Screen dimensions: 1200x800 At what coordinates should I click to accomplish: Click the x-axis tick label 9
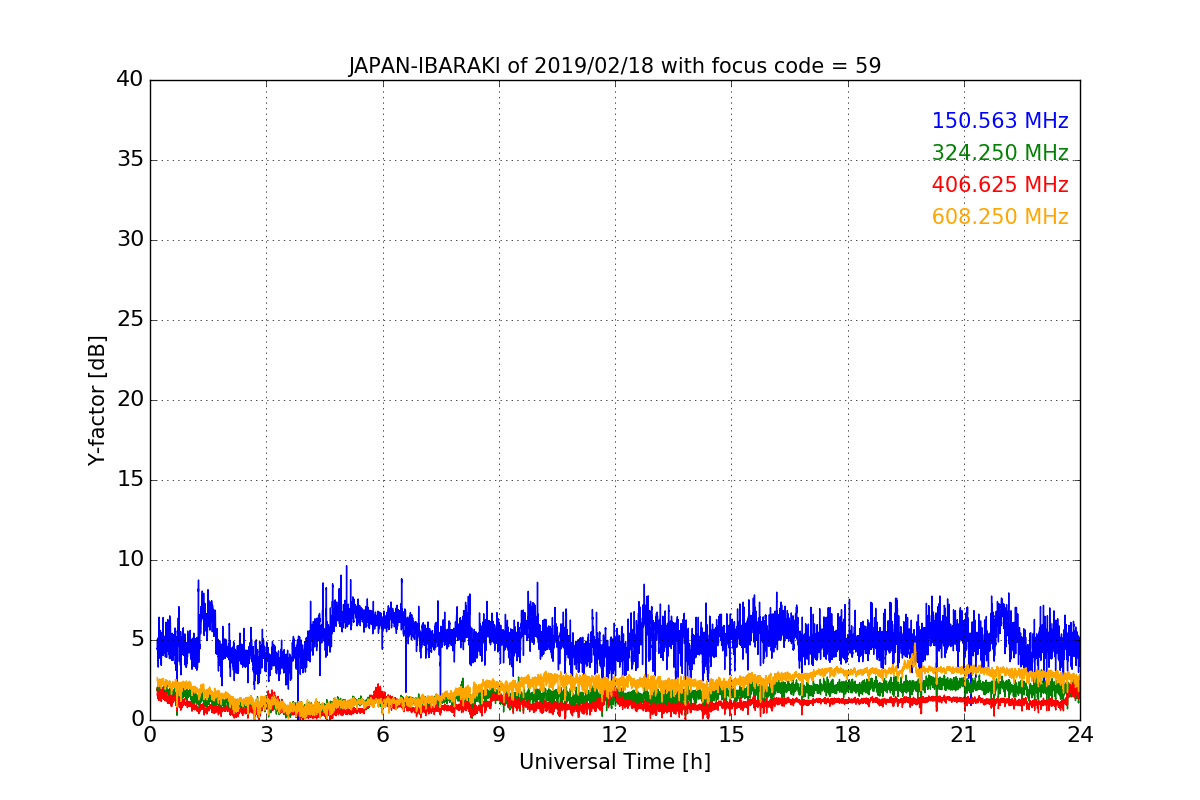click(499, 735)
